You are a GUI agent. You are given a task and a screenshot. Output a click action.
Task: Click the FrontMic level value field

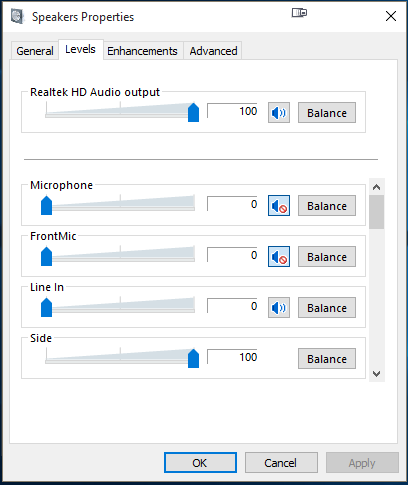point(232,255)
